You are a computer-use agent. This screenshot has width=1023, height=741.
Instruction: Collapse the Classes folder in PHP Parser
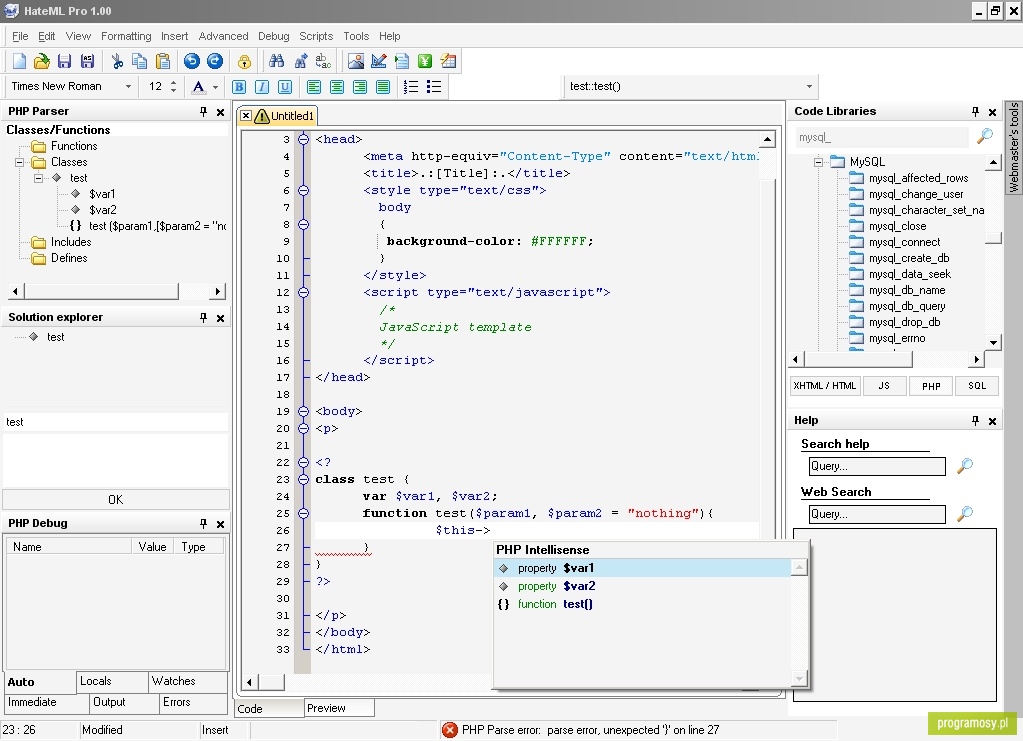coord(20,162)
